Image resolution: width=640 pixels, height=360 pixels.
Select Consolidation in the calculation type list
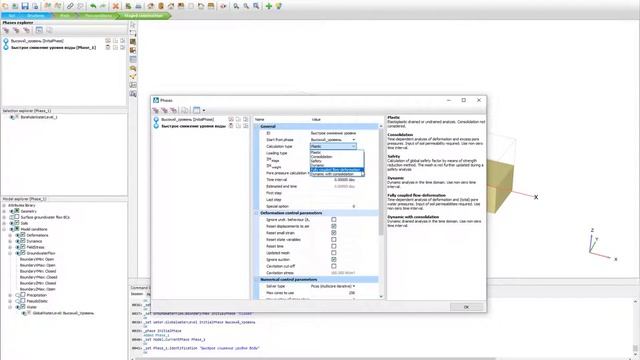click(337, 157)
